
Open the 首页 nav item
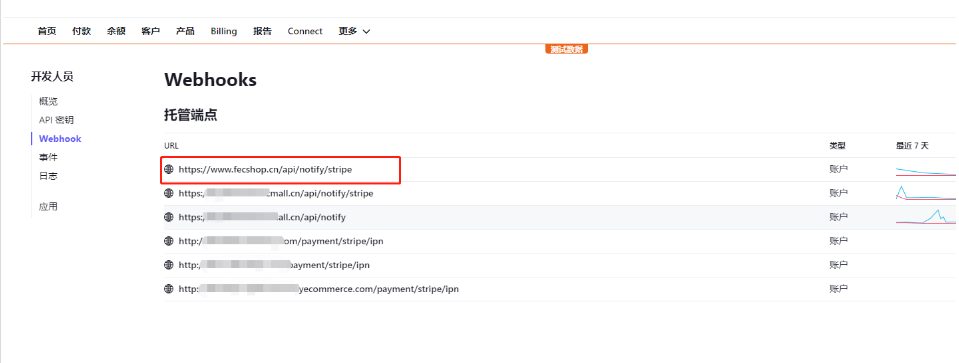47,31
